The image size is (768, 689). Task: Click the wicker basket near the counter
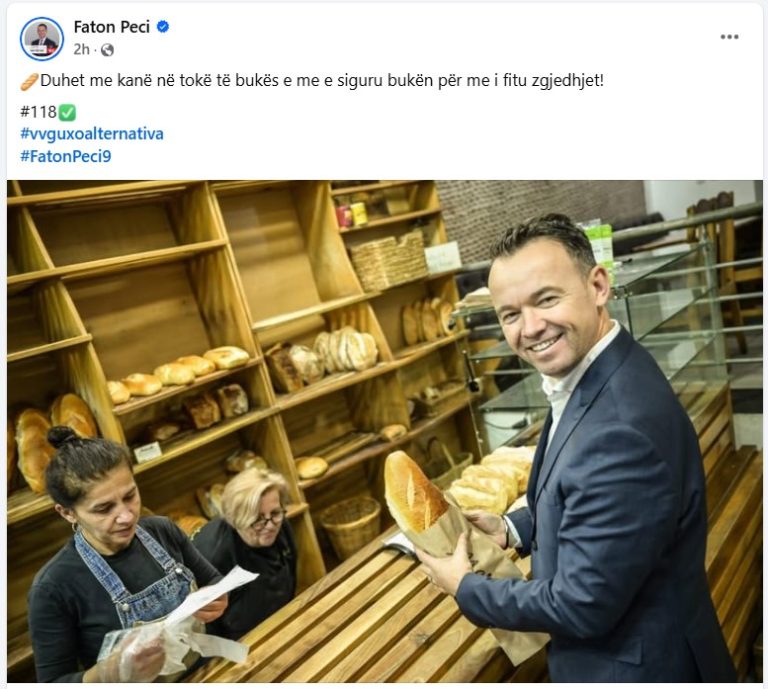pyautogui.click(x=350, y=524)
